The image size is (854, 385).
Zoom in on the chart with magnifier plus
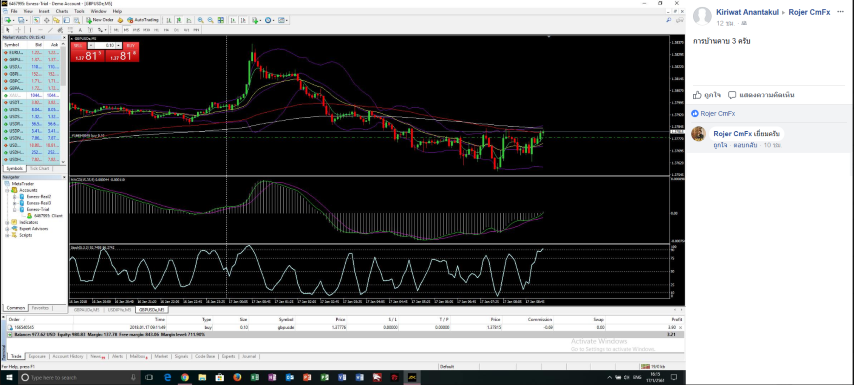coord(201,20)
